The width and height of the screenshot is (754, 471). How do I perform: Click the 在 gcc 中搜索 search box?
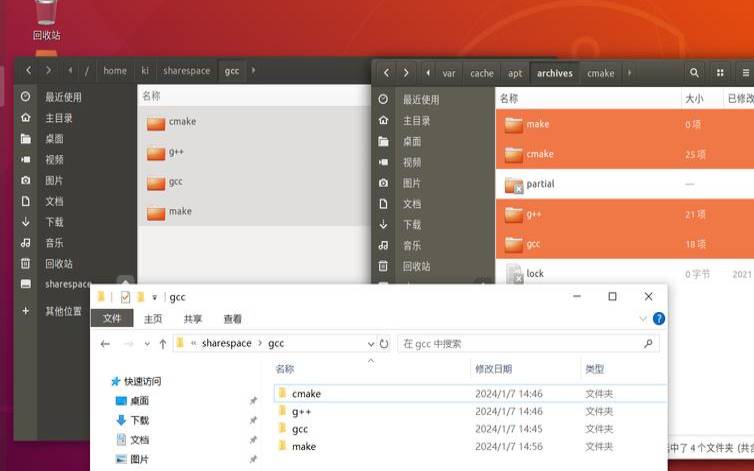pos(528,344)
